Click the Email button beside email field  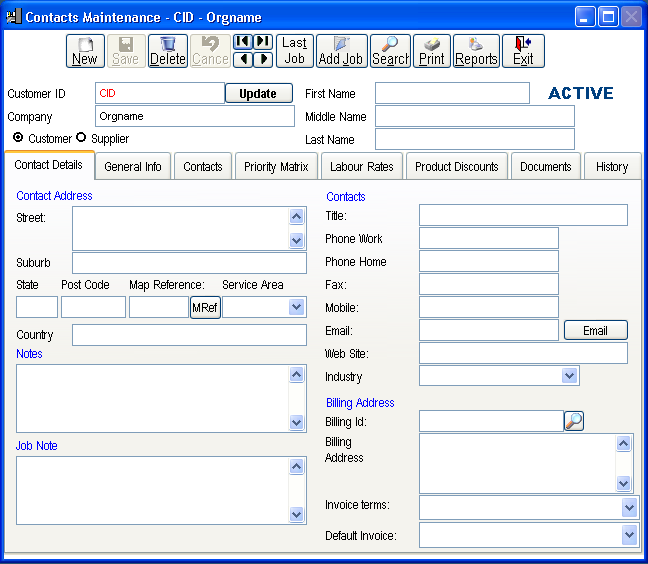point(595,331)
